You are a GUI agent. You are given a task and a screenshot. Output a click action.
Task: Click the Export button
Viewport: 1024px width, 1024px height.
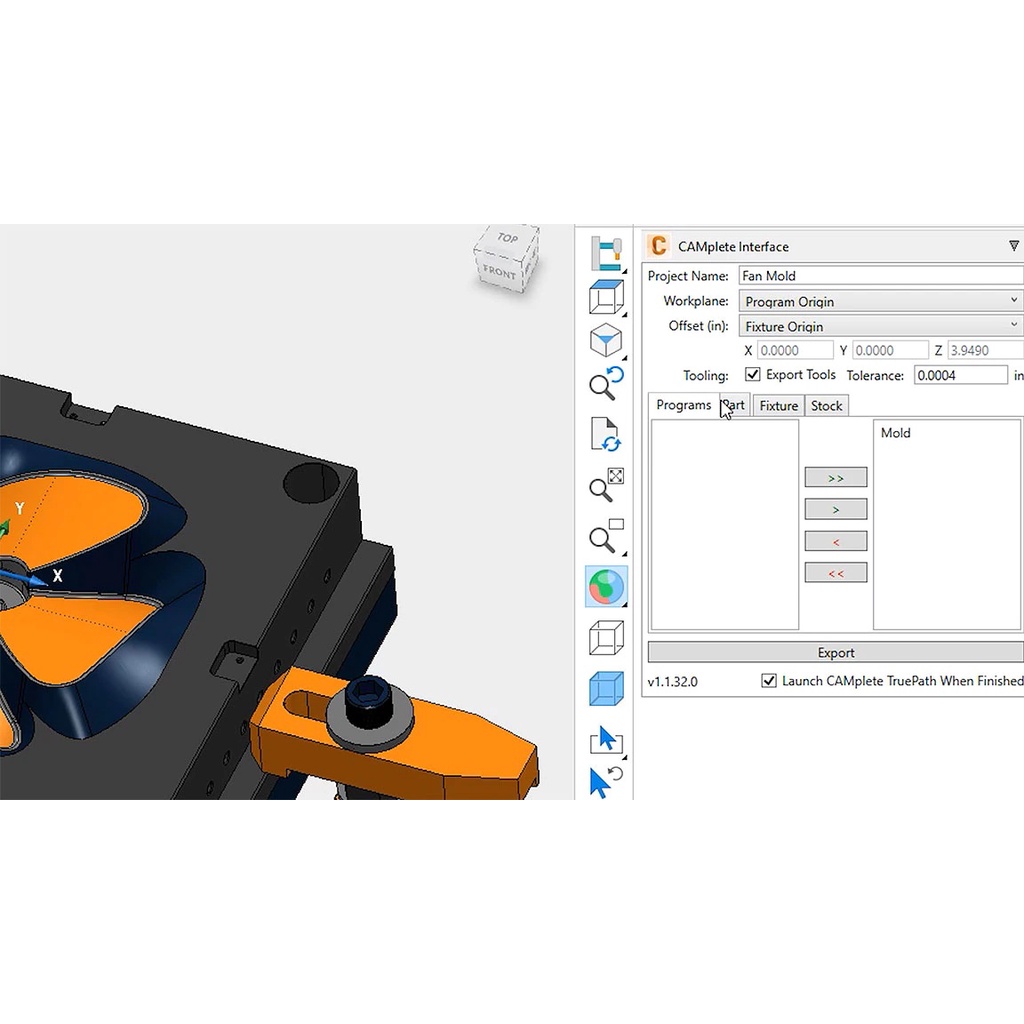pyautogui.click(x=836, y=652)
